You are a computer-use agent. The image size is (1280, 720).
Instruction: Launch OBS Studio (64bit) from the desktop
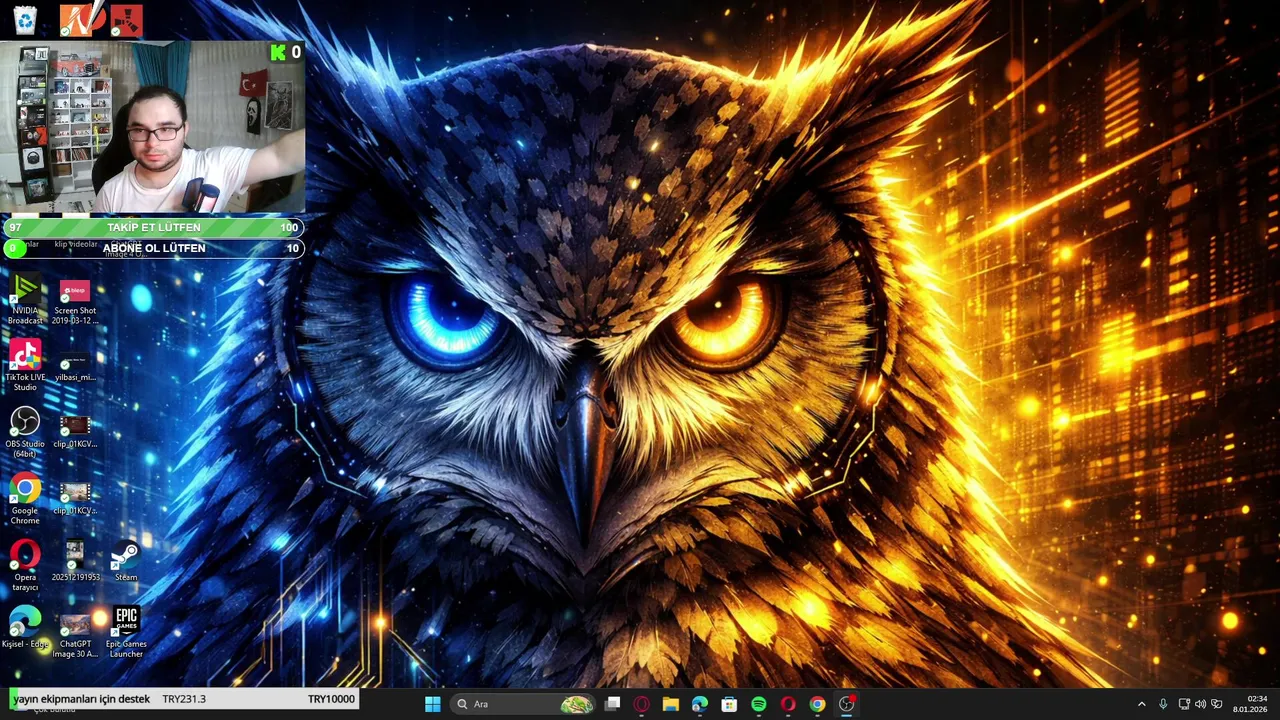(25, 432)
